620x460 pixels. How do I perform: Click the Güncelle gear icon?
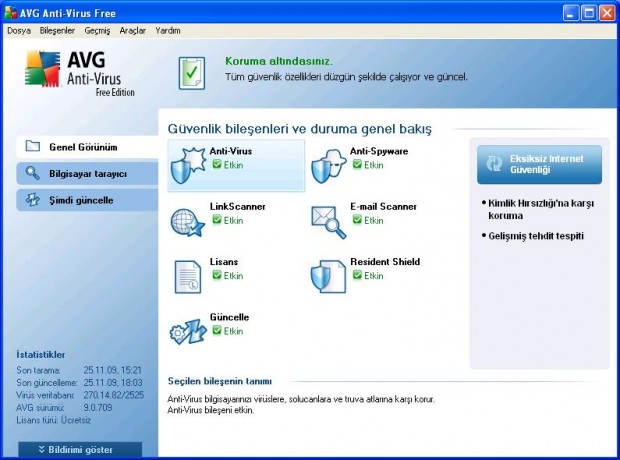[188, 332]
